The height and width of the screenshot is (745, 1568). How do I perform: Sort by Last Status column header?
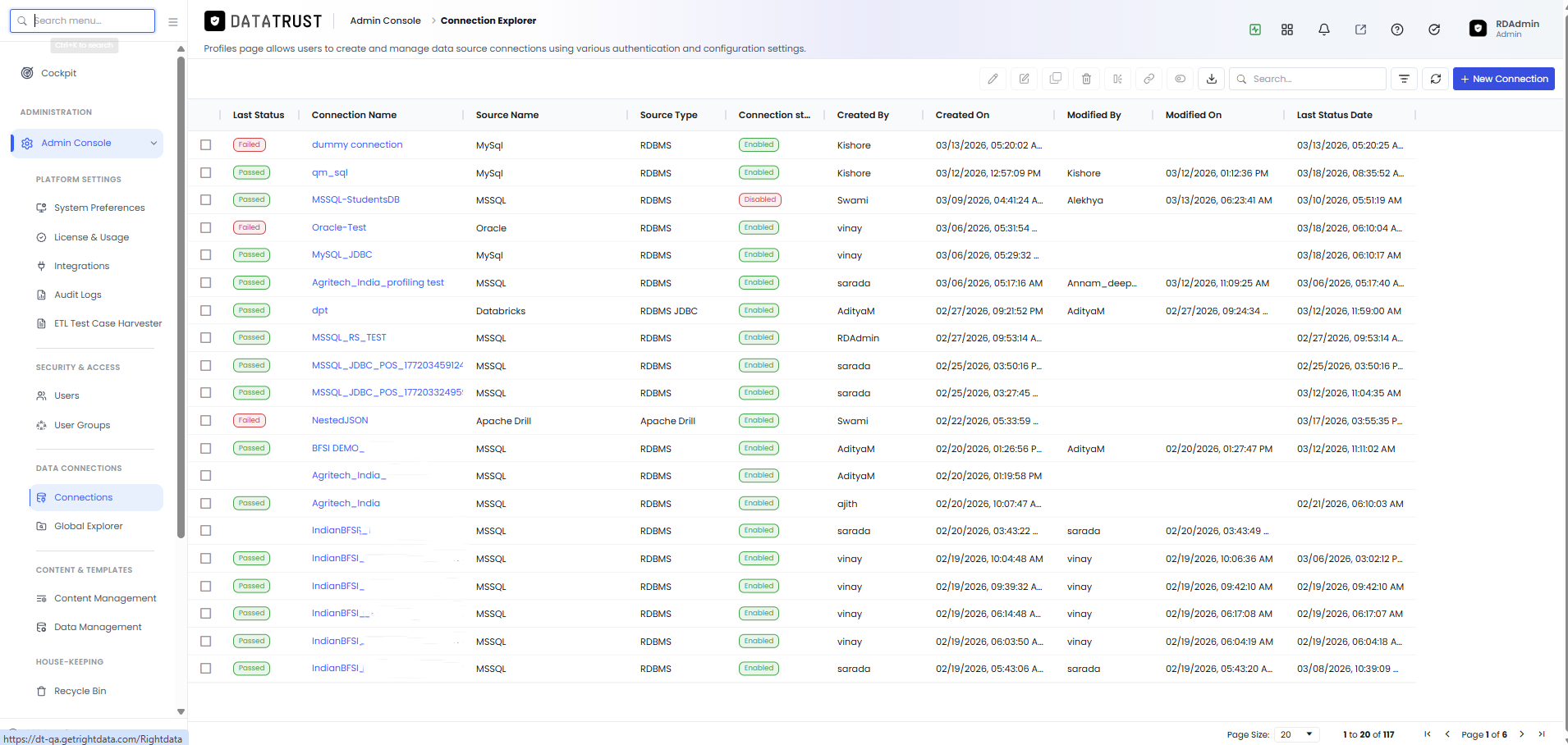259,115
